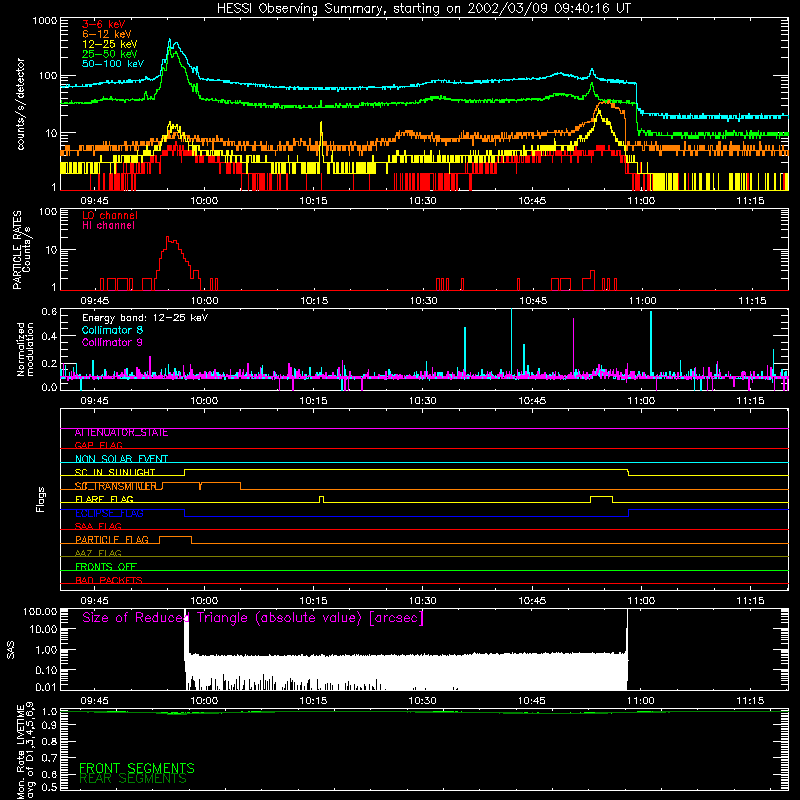Viewport: 800px width, 800px height.
Task: Select the green 25-50 keV legend entry
Action: [x=110, y=54]
